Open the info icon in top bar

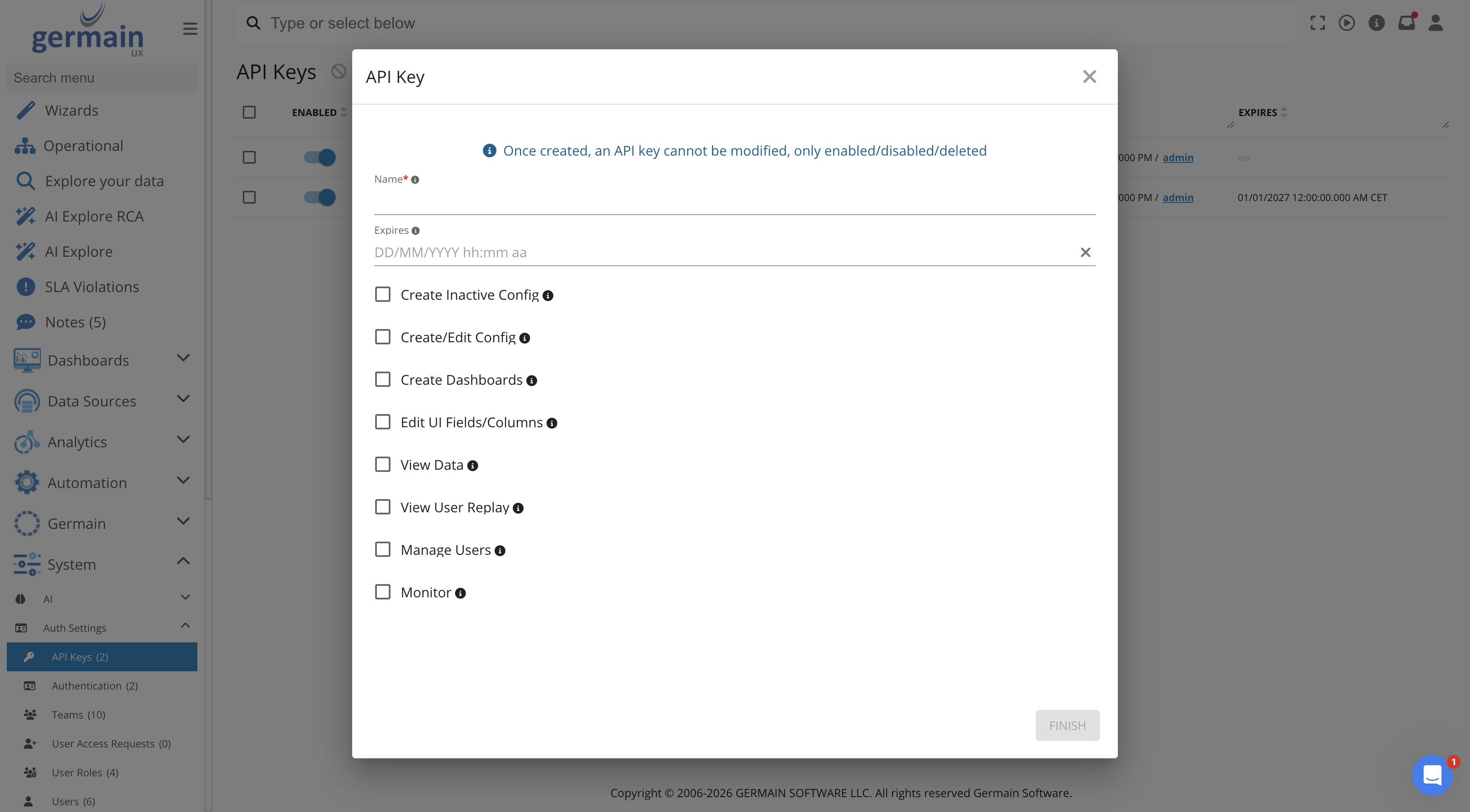click(1376, 23)
